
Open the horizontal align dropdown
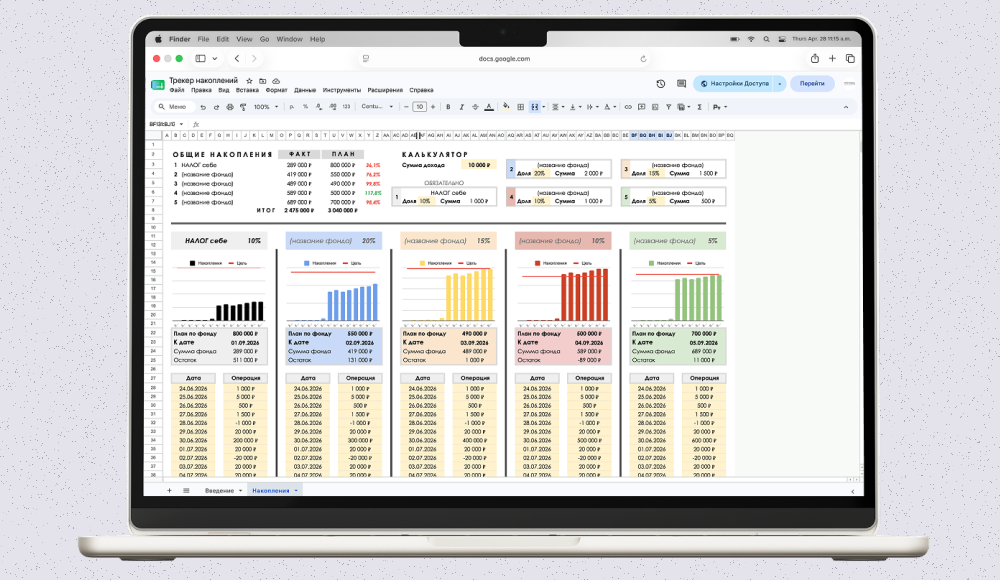(558, 107)
